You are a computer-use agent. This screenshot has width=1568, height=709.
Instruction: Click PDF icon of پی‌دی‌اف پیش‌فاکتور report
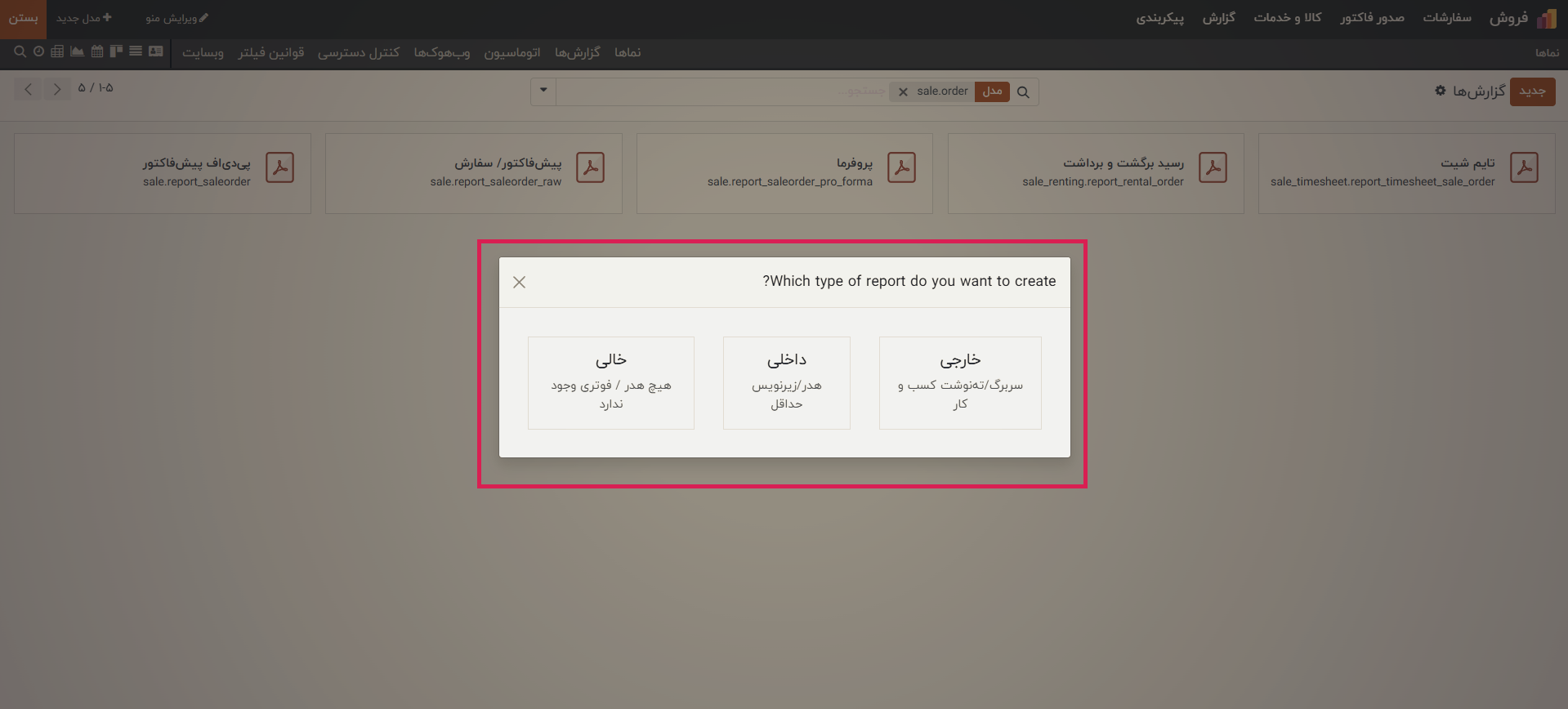[279, 167]
